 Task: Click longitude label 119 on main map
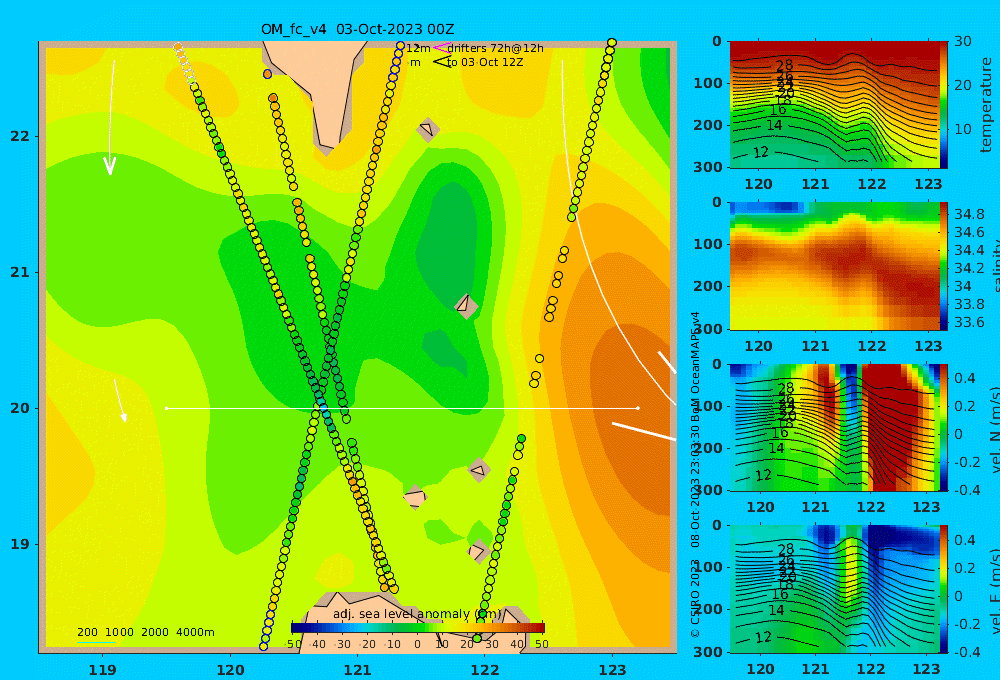tap(103, 670)
